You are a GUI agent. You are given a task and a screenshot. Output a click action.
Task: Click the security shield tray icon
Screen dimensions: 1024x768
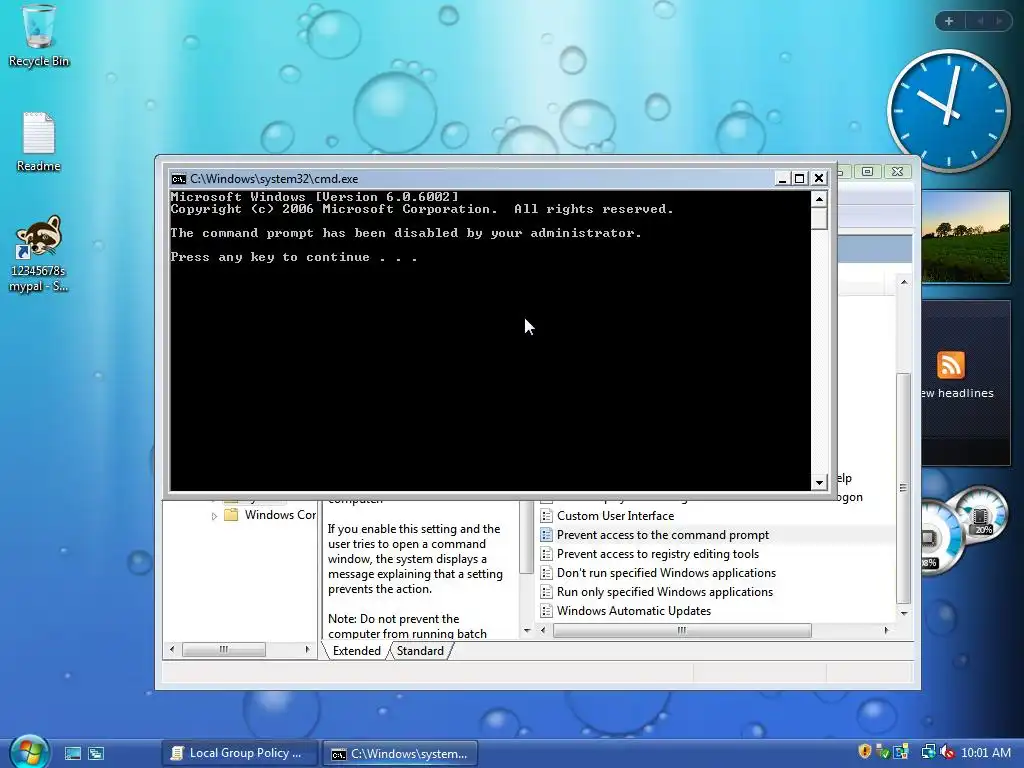865,752
